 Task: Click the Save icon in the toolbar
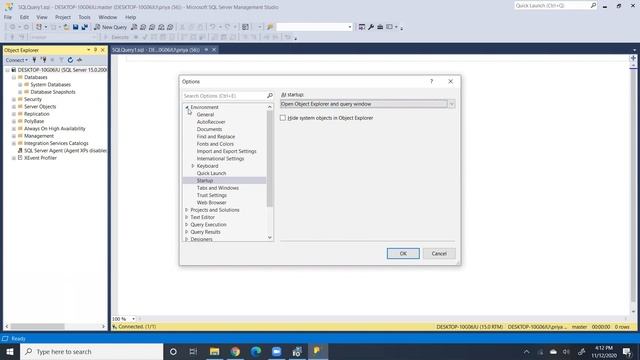[76, 27]
